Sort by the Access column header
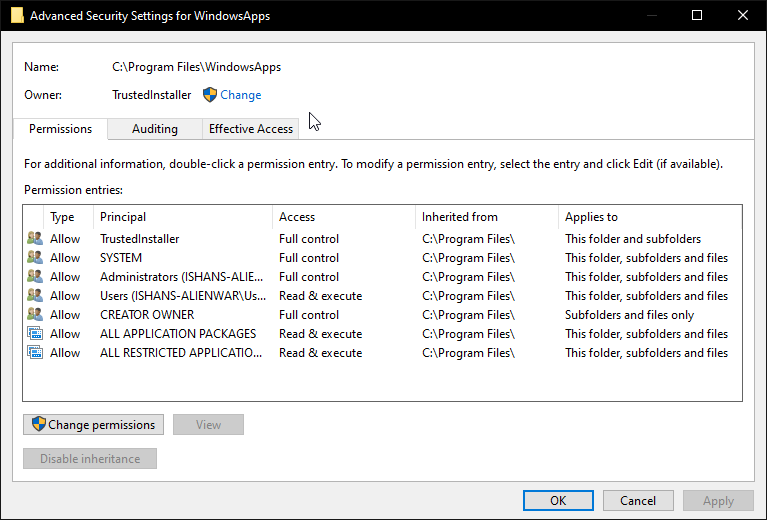The width and height of the screenshot is (767, 520). pyautogui.click(x=344, y=217)
